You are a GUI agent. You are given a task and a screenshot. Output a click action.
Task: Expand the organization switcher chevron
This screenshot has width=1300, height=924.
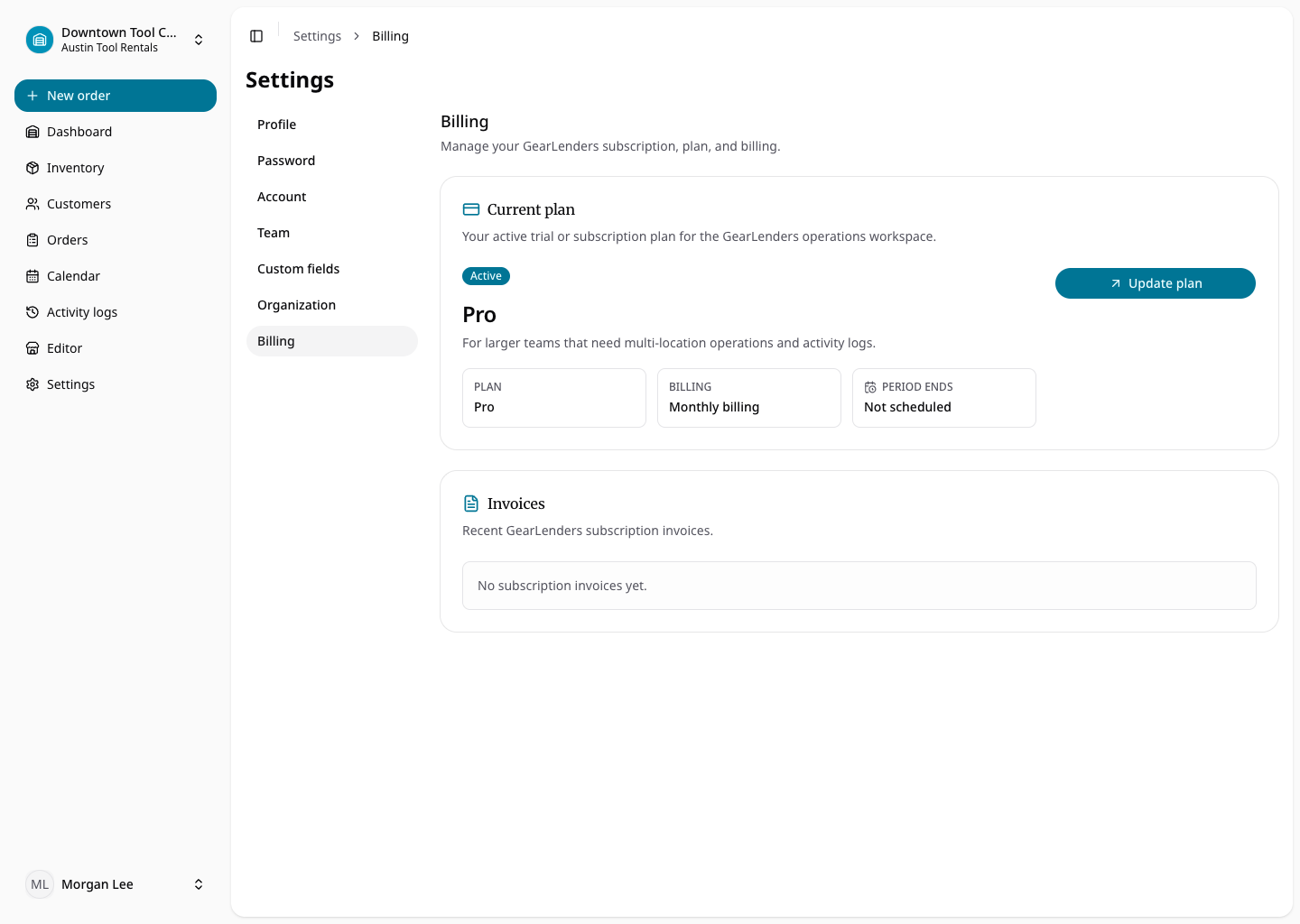pos(199,40)
